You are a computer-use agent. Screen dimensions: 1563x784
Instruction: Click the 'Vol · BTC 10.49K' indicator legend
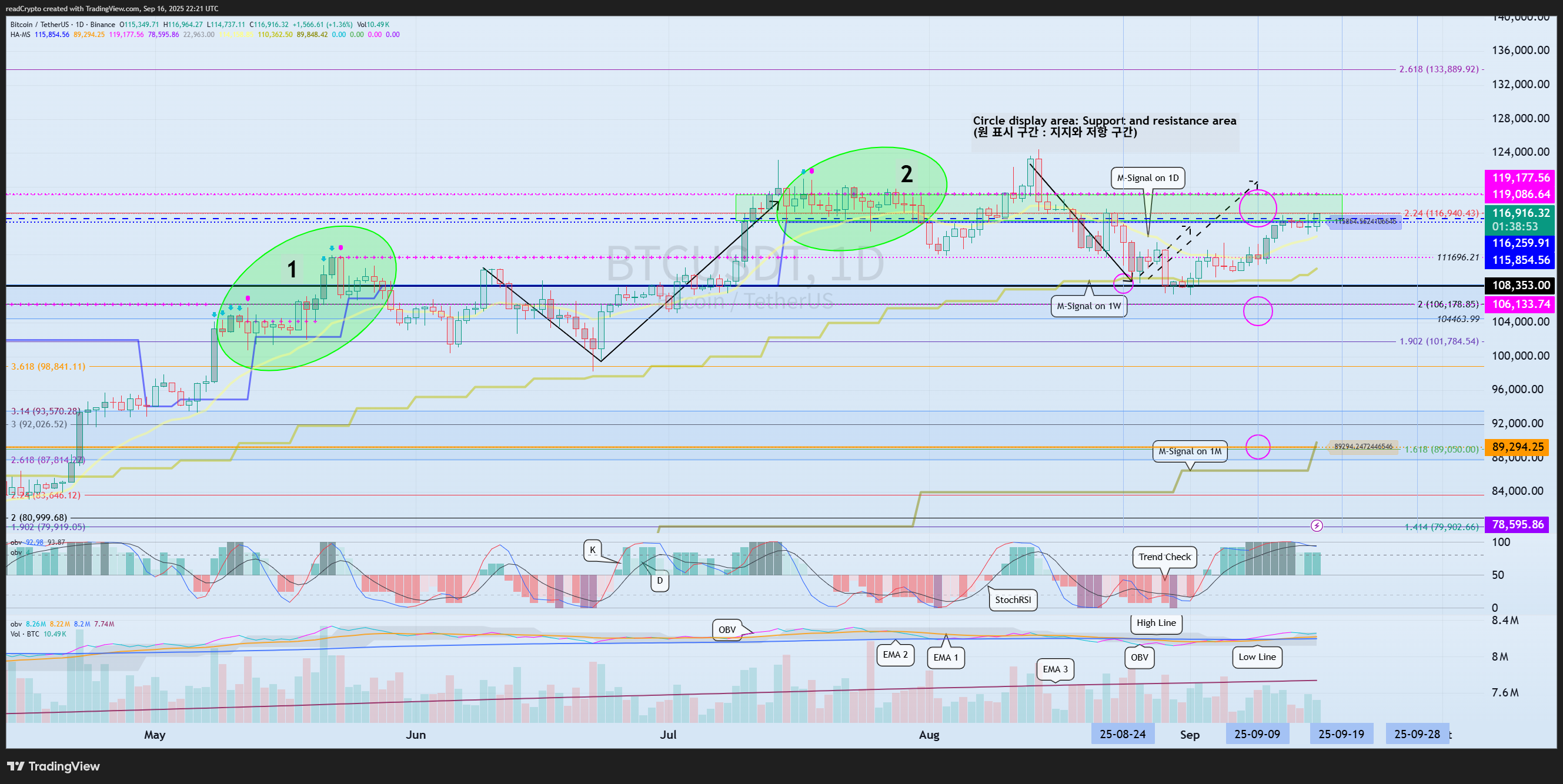click(38, 634)
